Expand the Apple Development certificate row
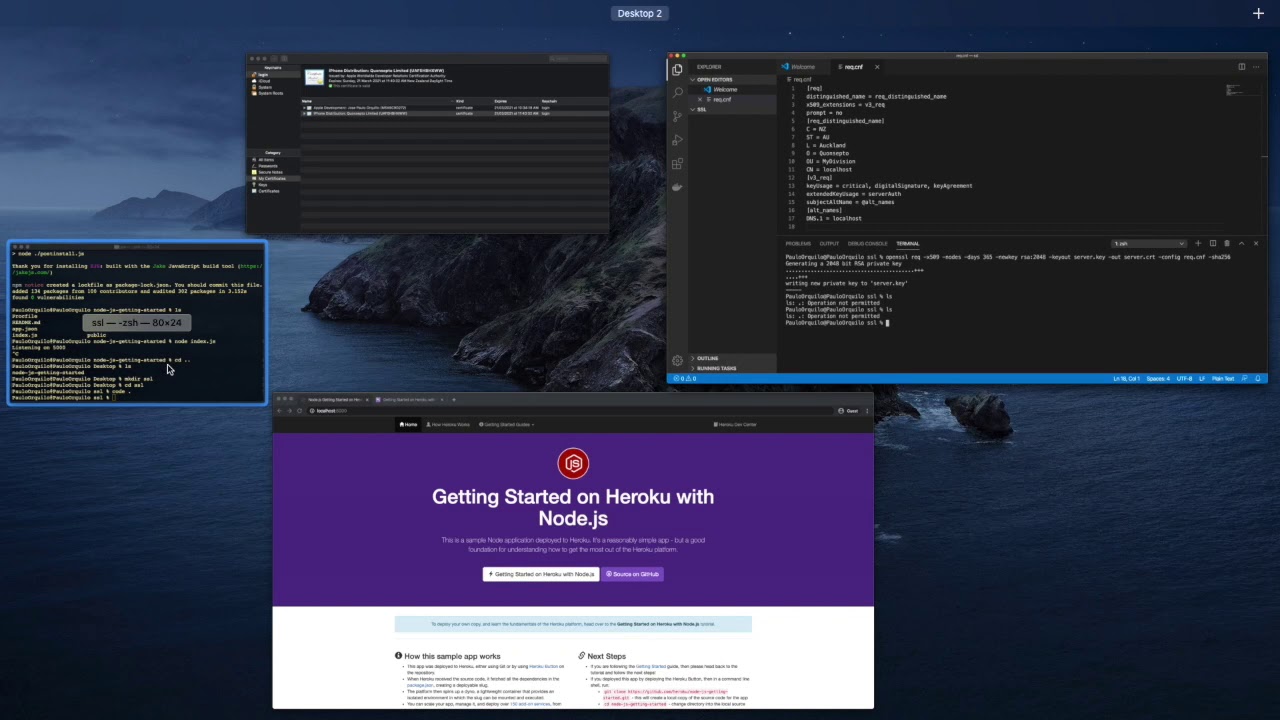The height and width of the screenshot is (720, 1280). (x=304, y=108)
